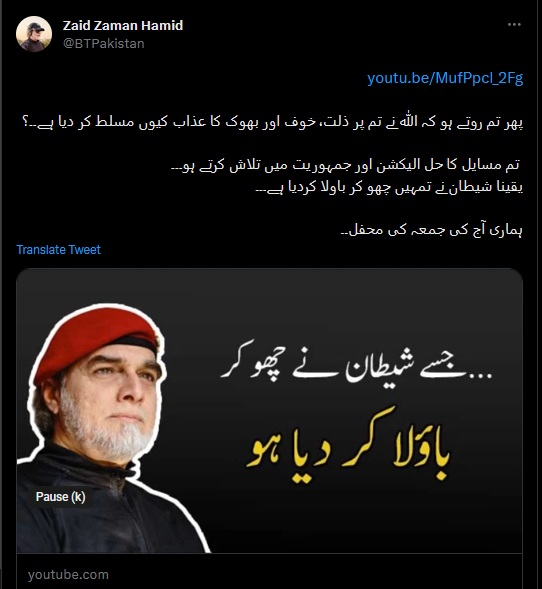Click the last Urdu line above Translate Tweet
542x589 pixels.
coord(432,229)
